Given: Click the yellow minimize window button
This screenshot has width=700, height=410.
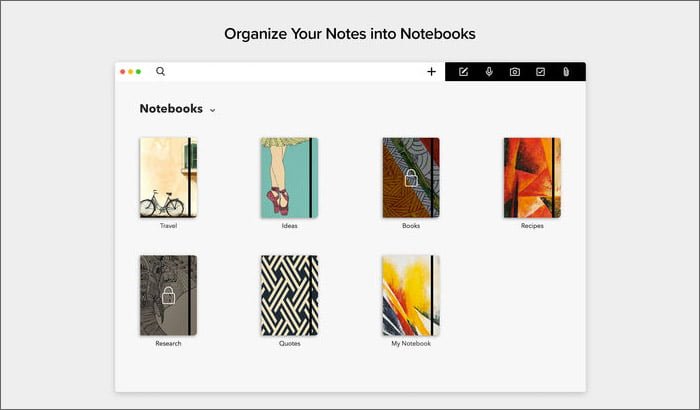Looking at the screenshot, I should (130, 71).
